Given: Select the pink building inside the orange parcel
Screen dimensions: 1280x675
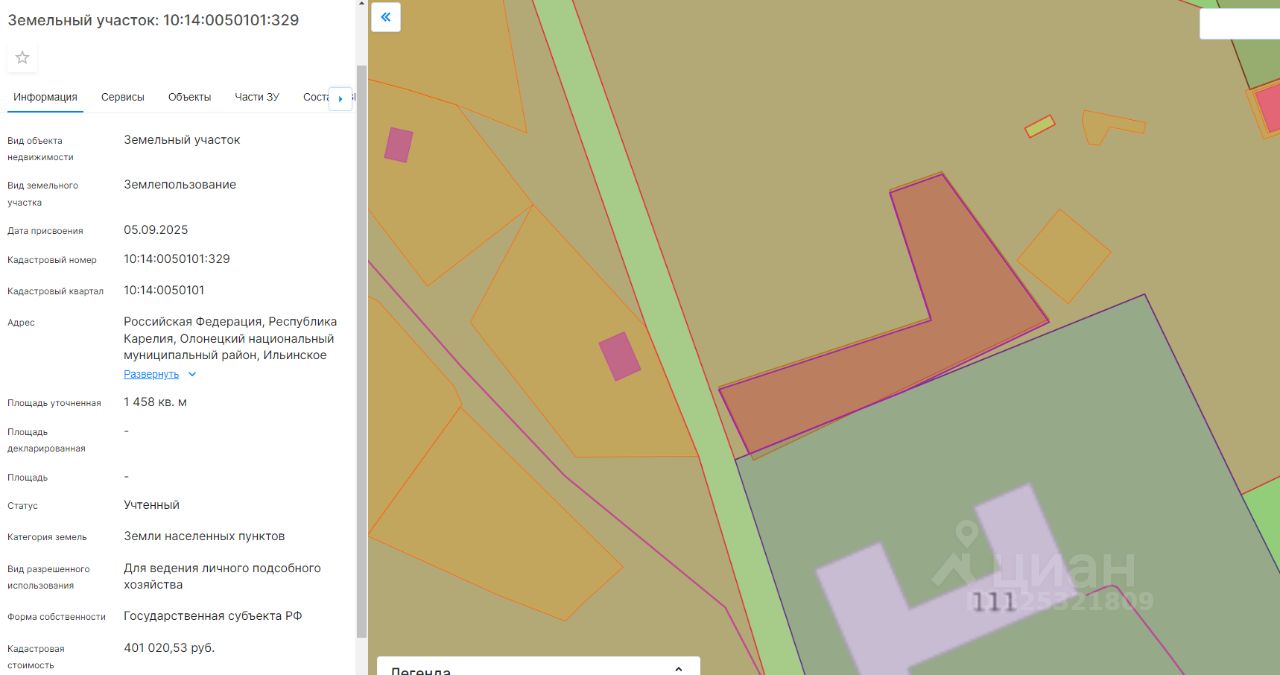Looking at the screenshot, I should [x=620, y=356].
